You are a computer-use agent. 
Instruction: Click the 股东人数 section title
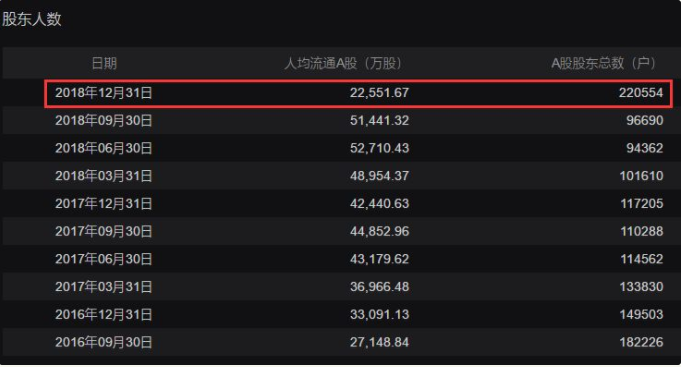(x=31, y=20)
